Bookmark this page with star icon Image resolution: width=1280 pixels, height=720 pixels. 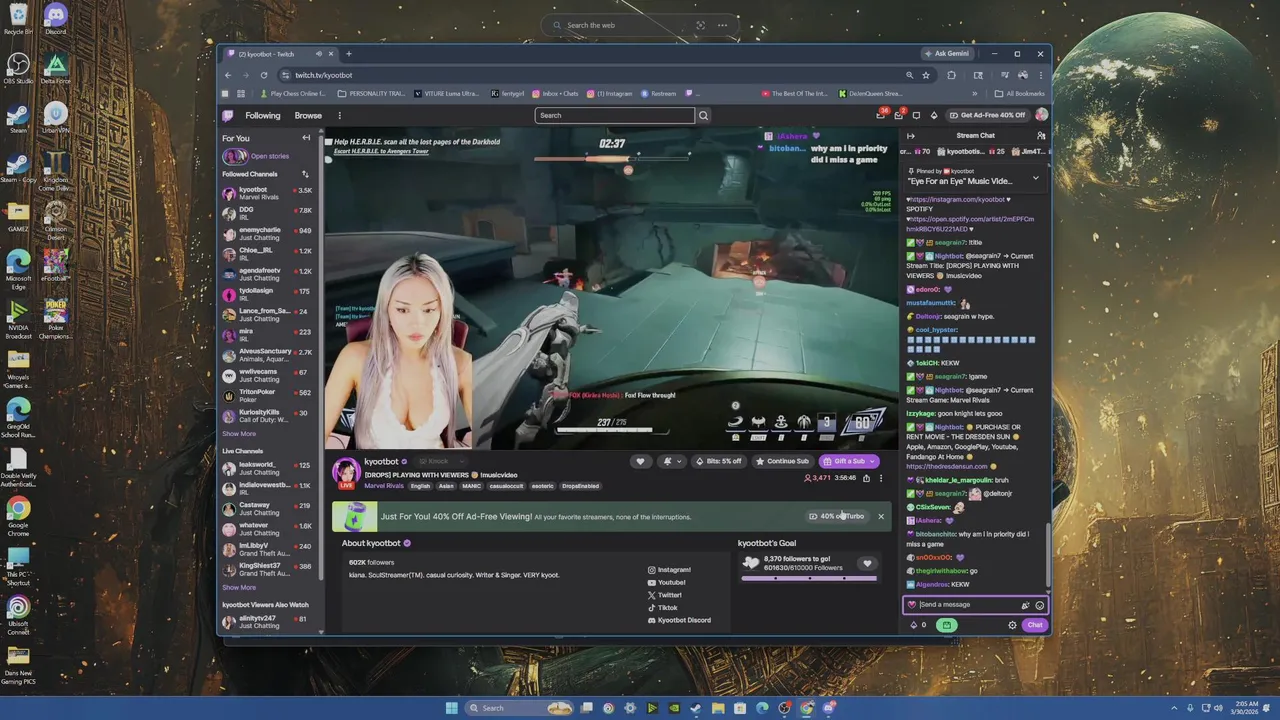(926, 75)
